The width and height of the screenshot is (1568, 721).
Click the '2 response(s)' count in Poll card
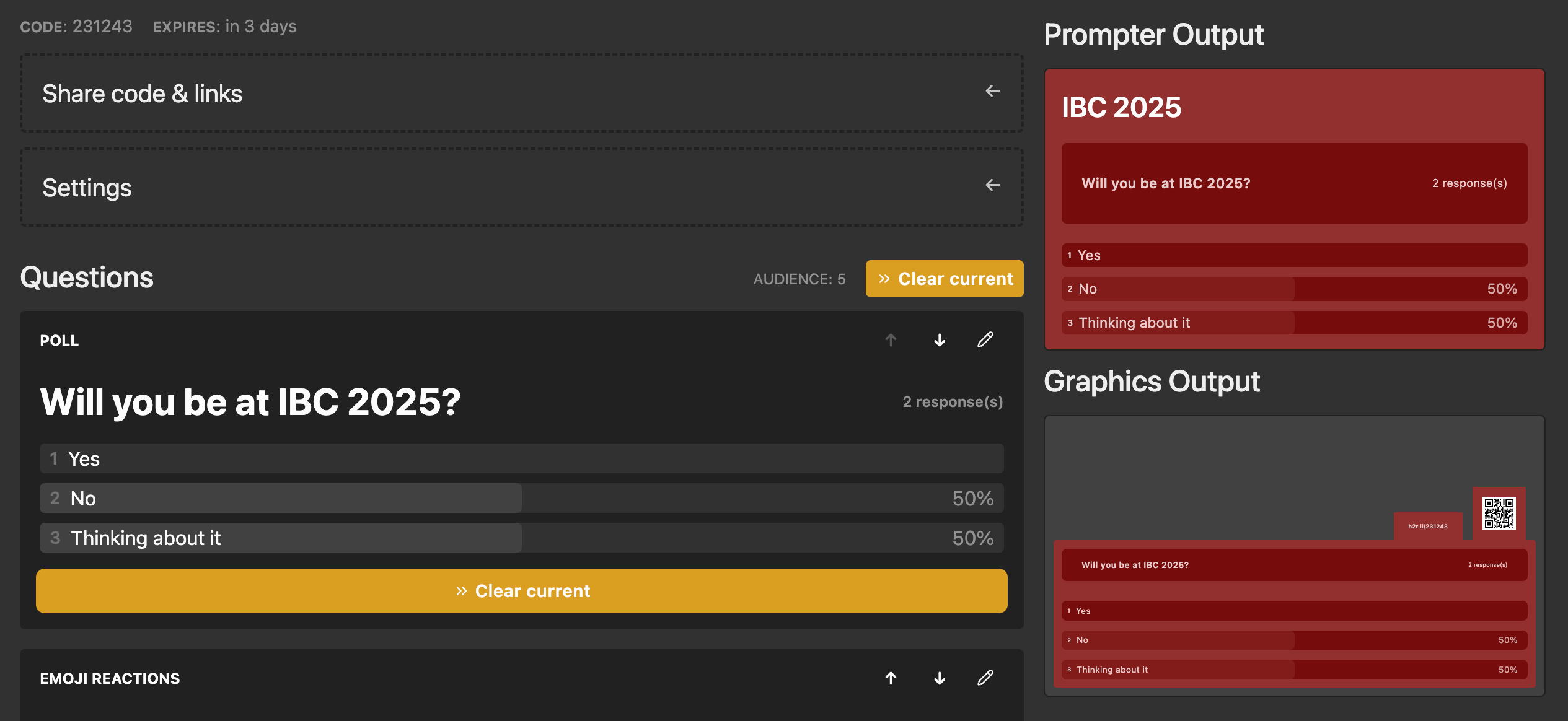(953, 402)
